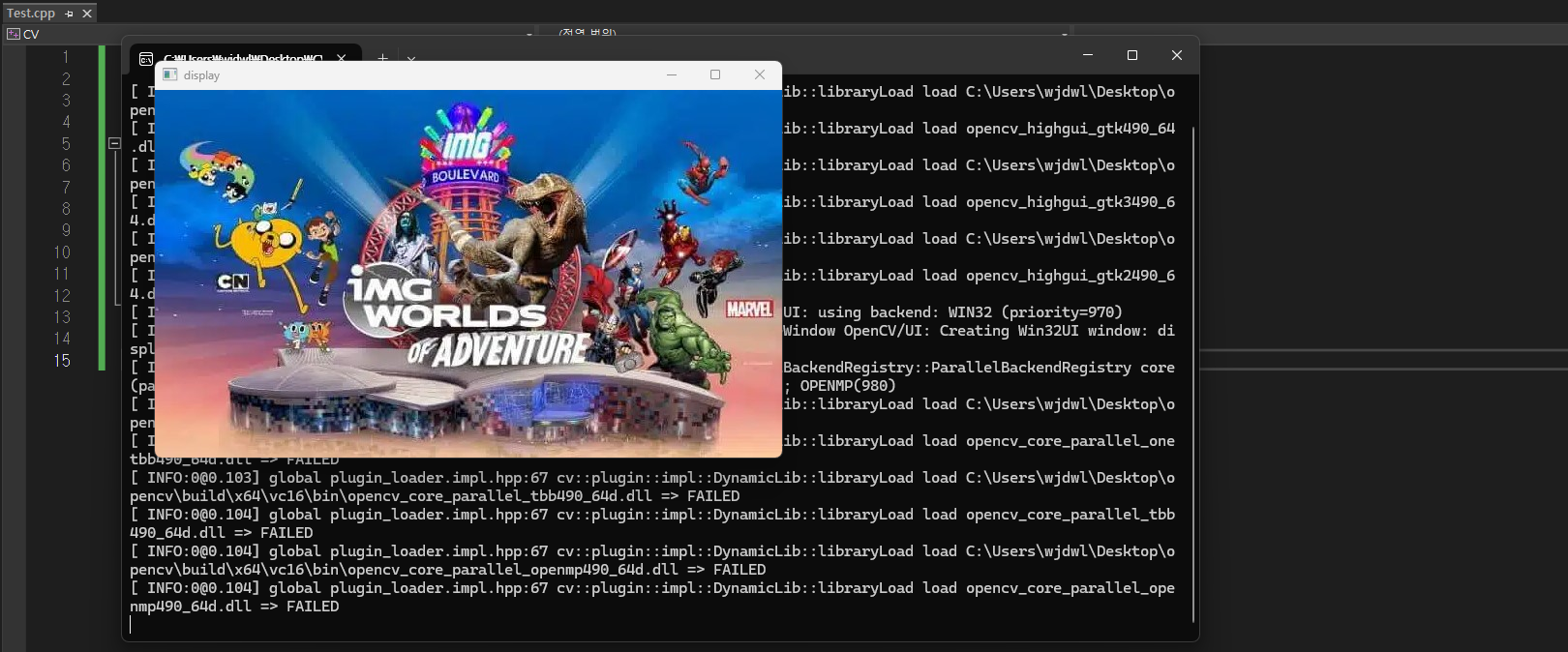Collapse the code block at line 5
Screen dimensions: 1568x652
[x=114, y=143]
